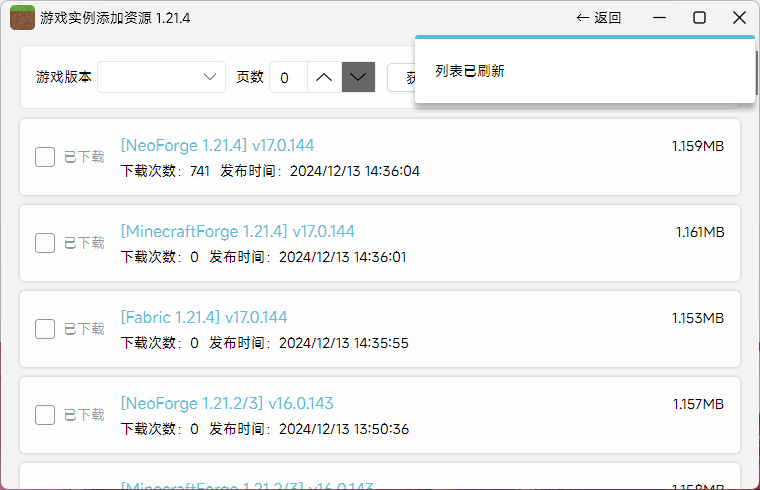The image size is (760, 490).
Task: Tick the MinecraftForge 1.21.4 checkbox
Action: (45, 243)
